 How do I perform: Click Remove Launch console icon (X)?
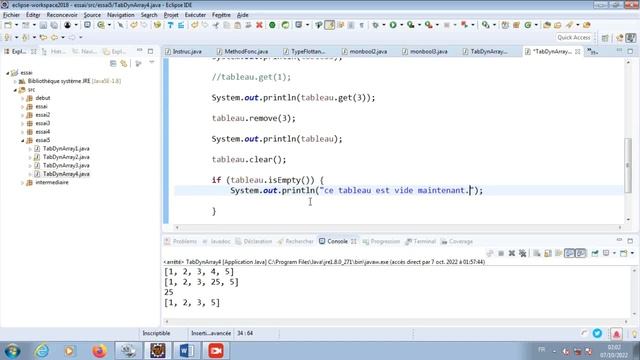click(x=512, y=253)
